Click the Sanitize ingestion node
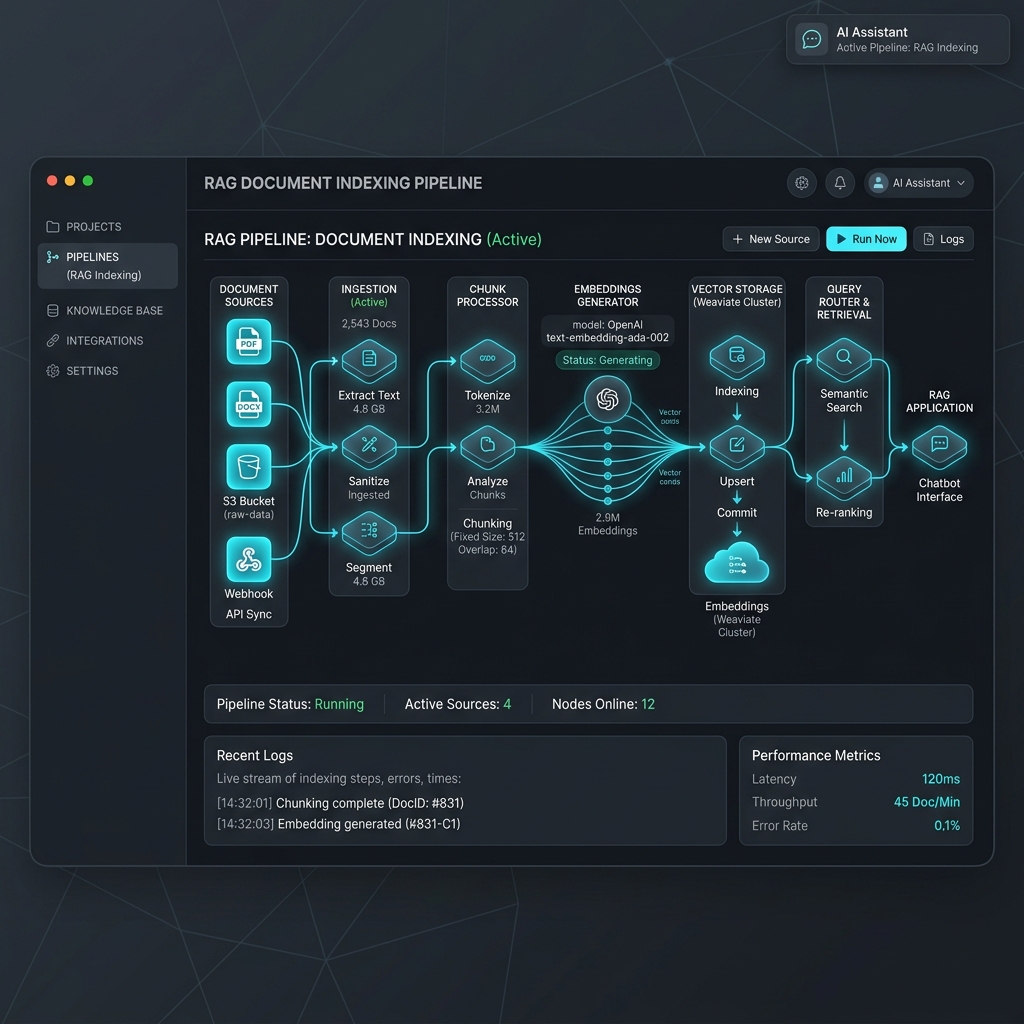Viewport: 1024px width, 1024px height. point(369,447)
